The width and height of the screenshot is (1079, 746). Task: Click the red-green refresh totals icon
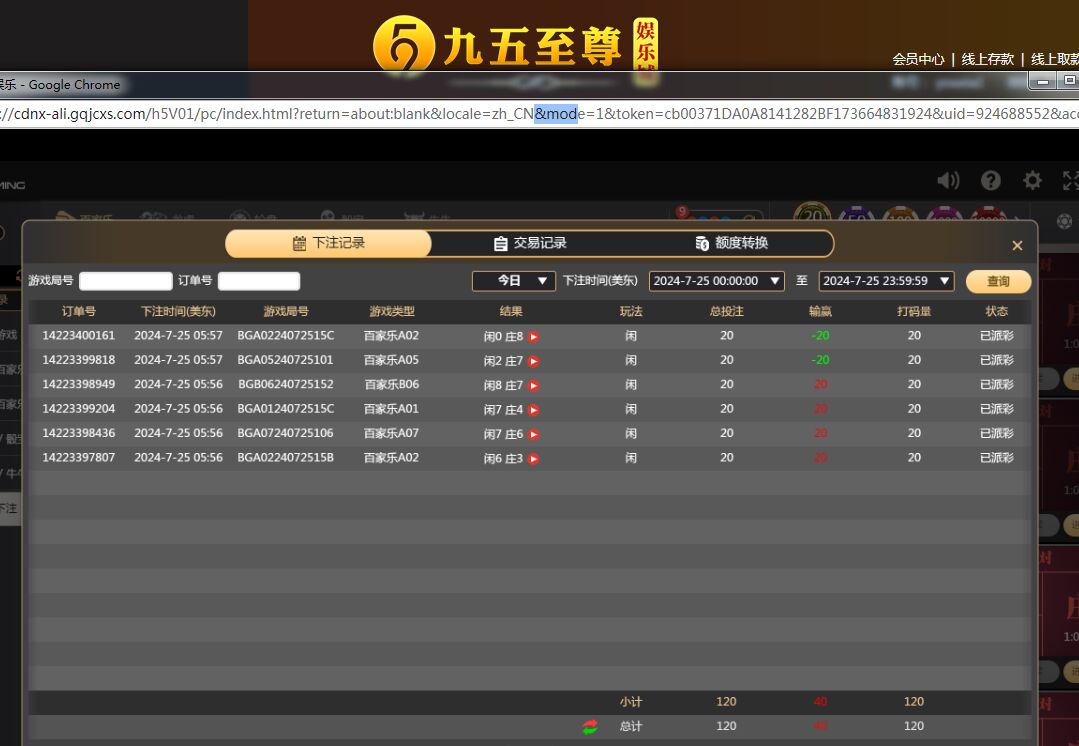click(590, 727)
